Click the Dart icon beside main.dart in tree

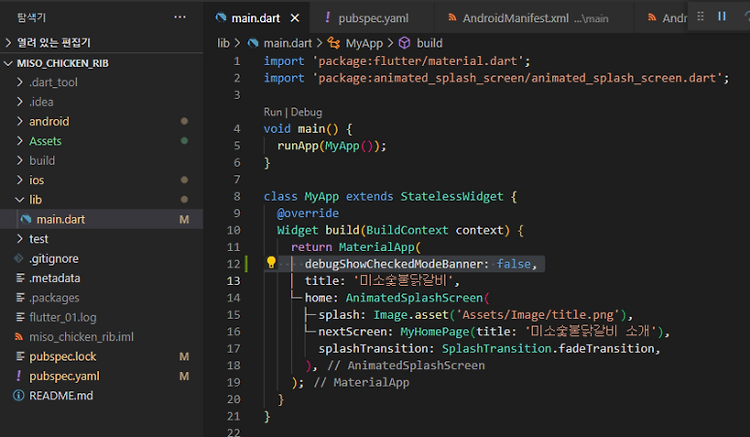[x=26, y=219]
